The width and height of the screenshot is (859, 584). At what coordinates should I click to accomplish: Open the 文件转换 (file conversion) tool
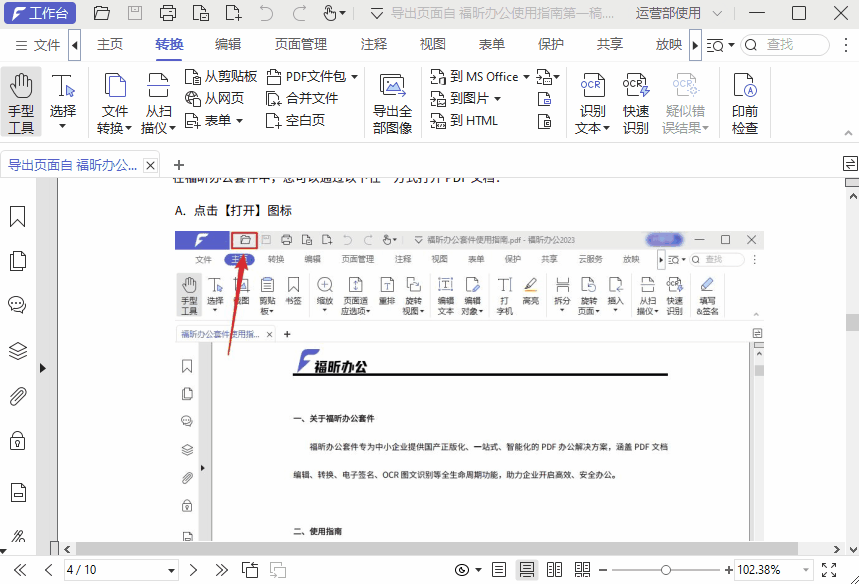pos(114,100)
